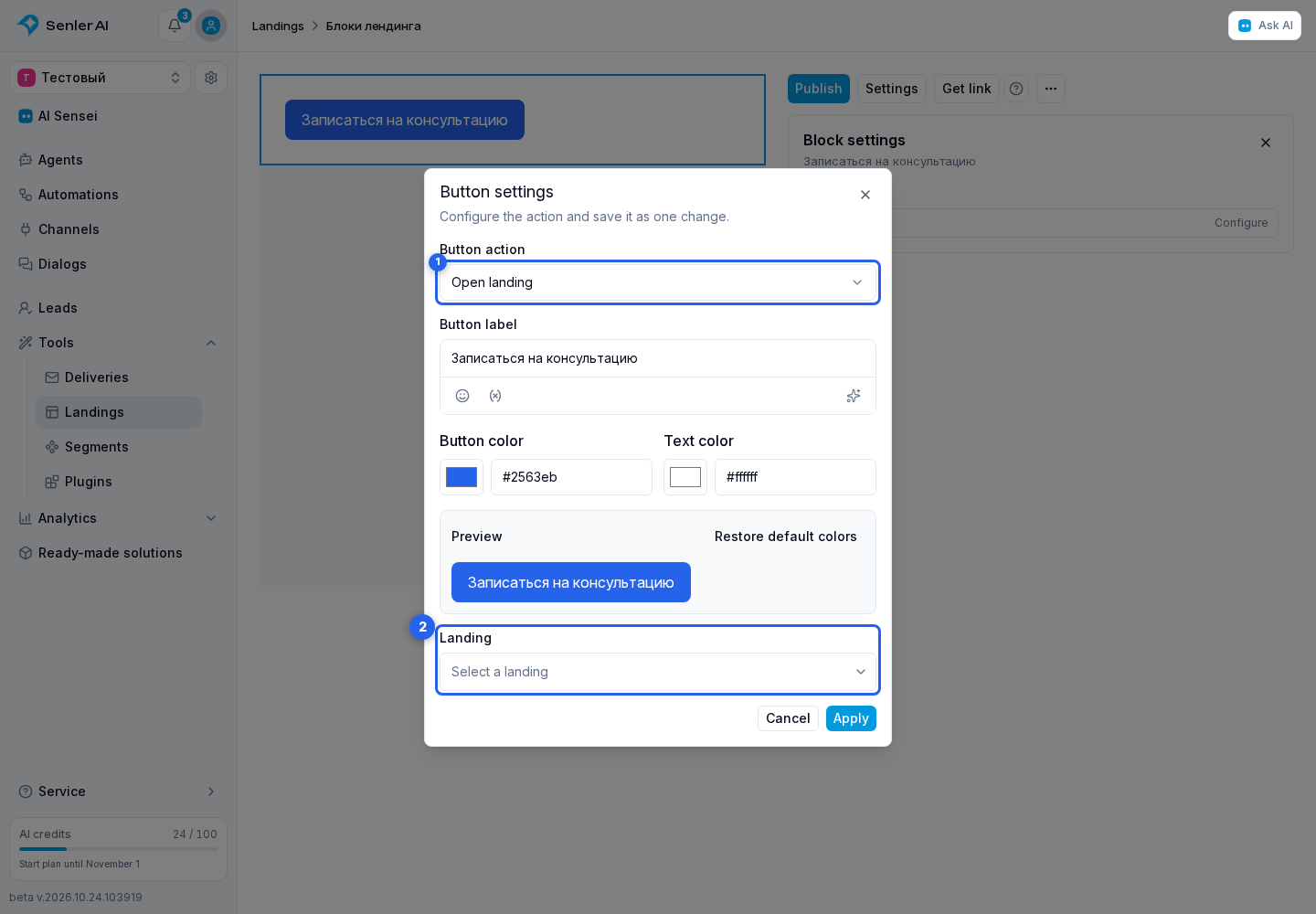
Task: Pick the button color swatch
Action: pos(462,477)
